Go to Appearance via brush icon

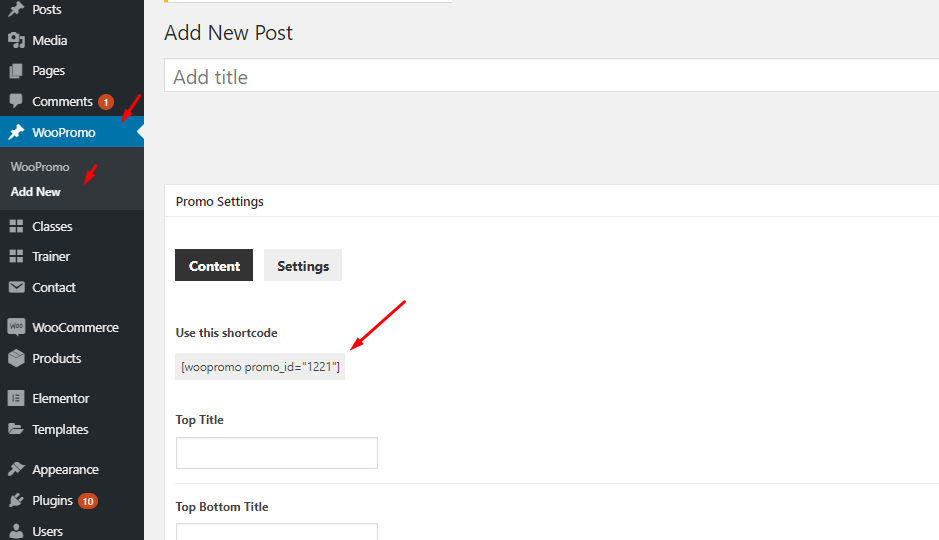[x=16, y=469]
